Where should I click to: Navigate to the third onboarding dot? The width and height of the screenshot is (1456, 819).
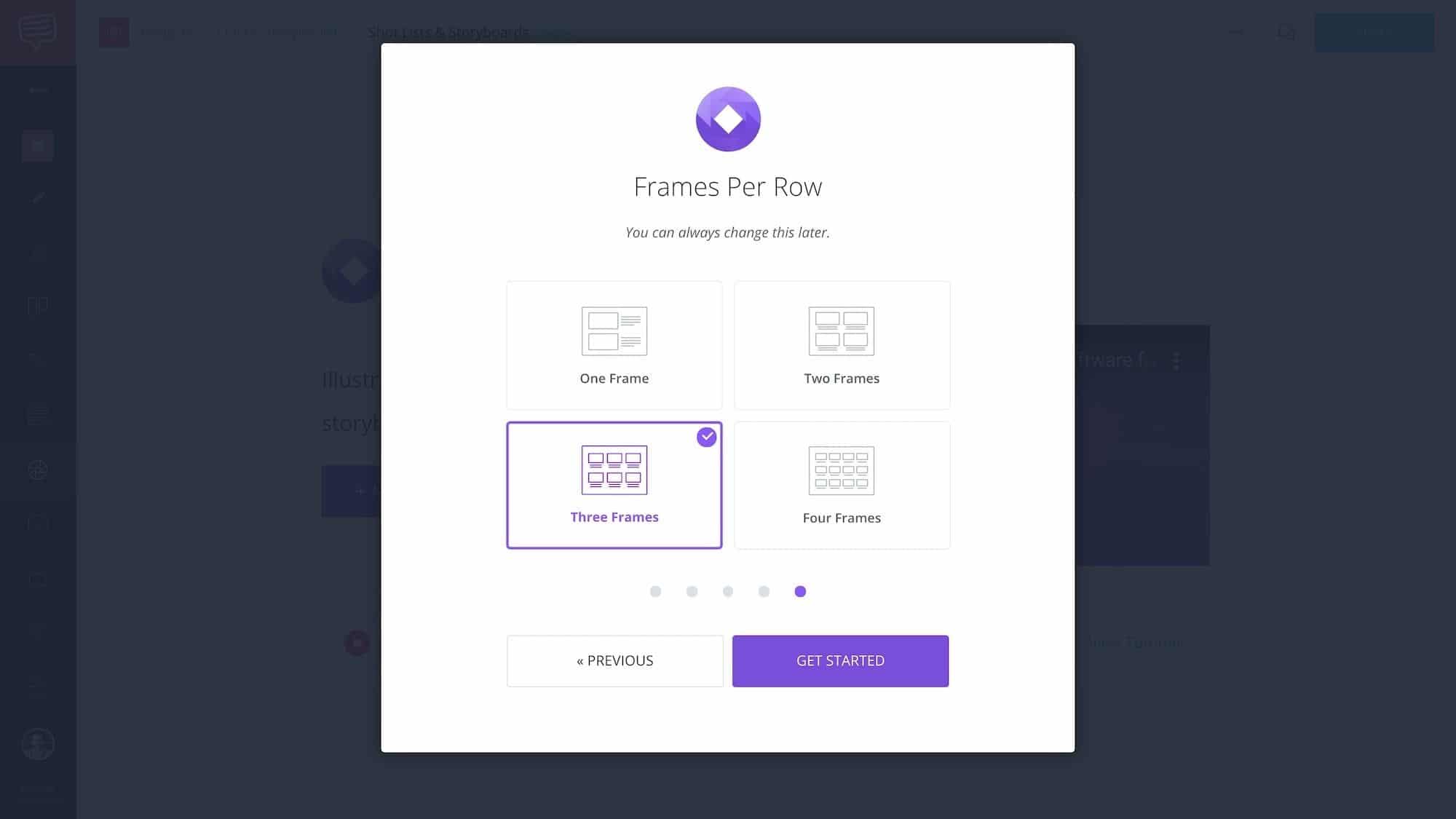(x=727, y=591)
